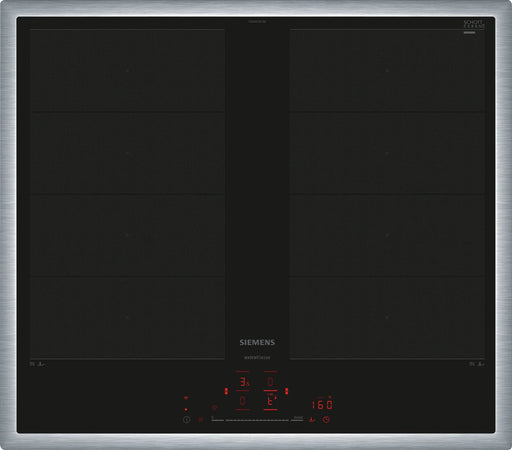Tap the SIEMENS brand lettering
This screenshot has height=450, width=512.
pos(257,342)
